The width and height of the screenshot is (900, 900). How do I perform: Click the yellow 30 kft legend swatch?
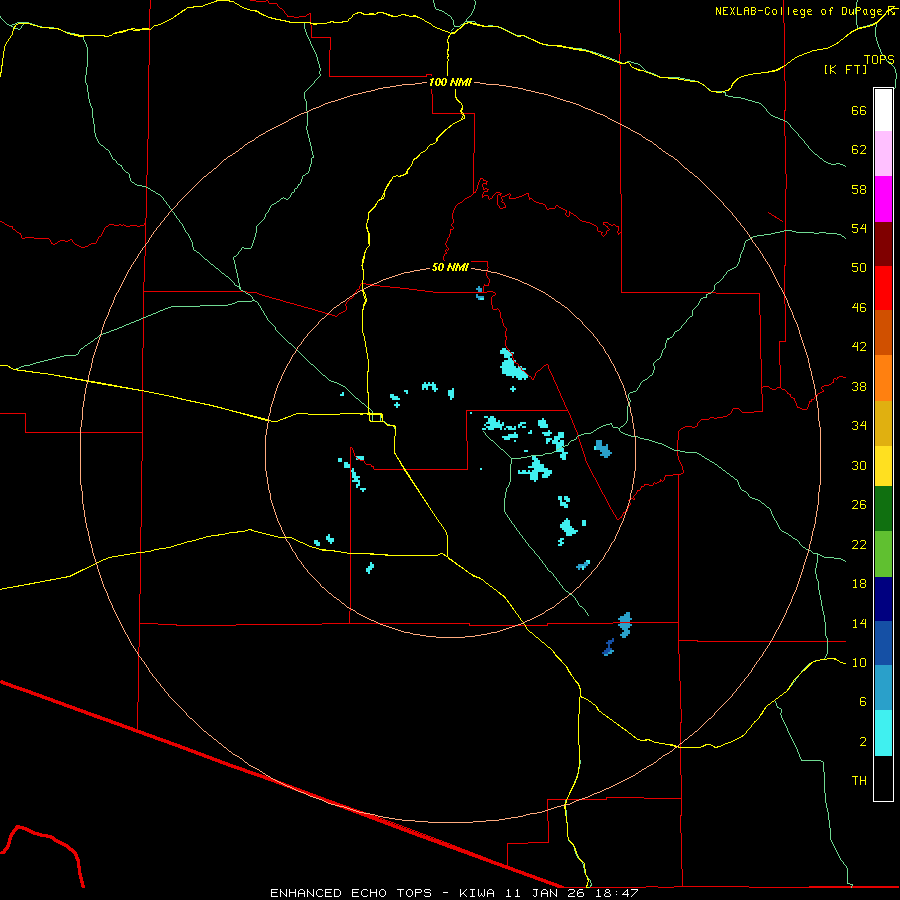[x=883, y=466]
